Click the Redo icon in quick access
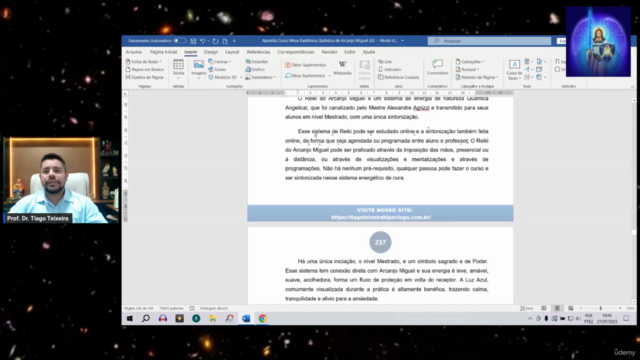 point(216,41)
